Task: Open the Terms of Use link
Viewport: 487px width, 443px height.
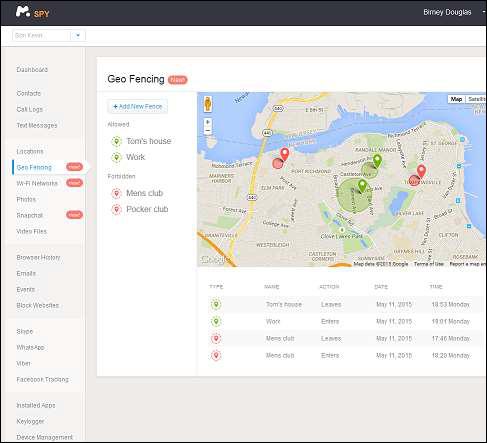Action: tap(429, 264)
